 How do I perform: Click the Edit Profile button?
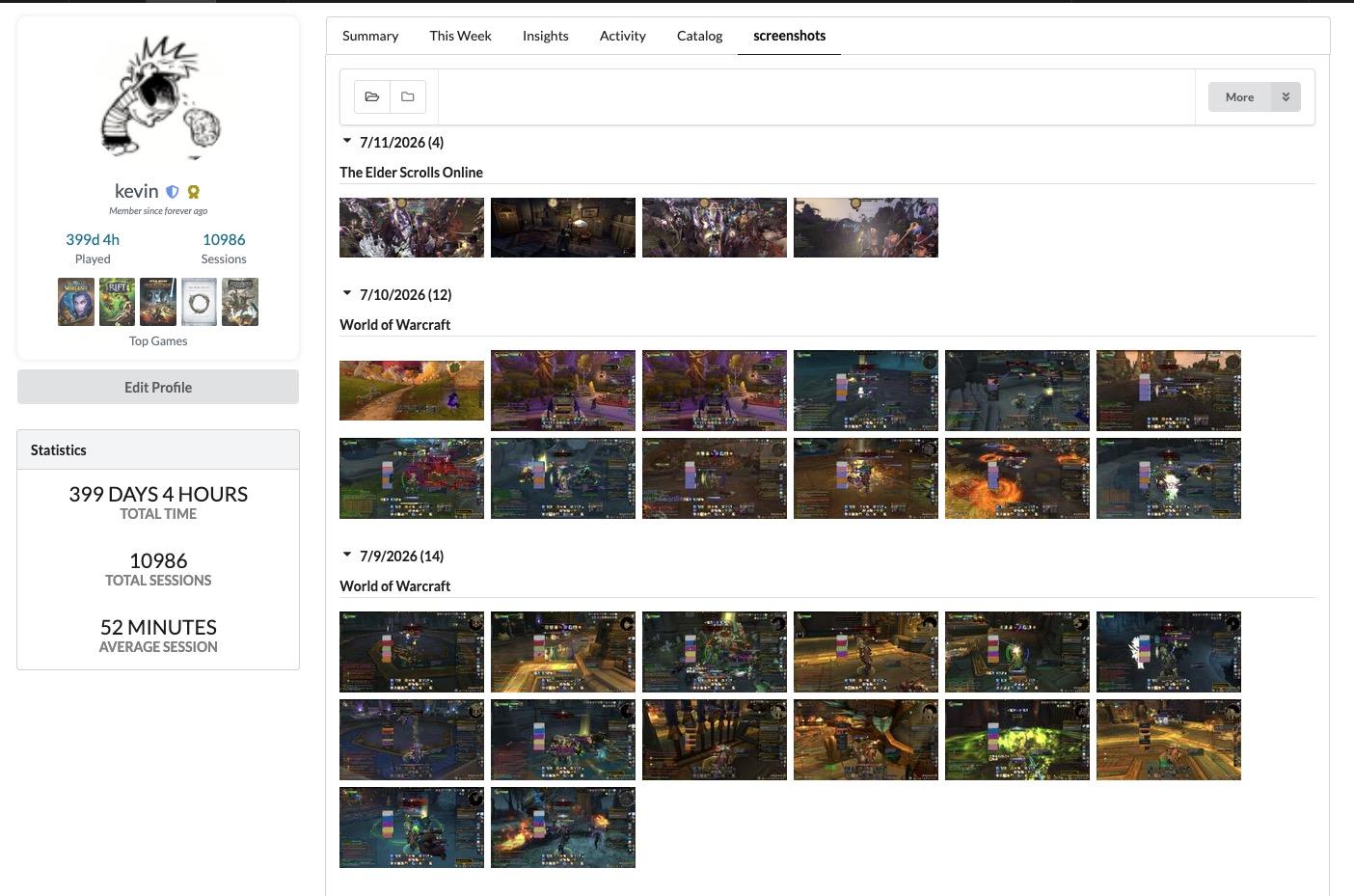[158, 387]
